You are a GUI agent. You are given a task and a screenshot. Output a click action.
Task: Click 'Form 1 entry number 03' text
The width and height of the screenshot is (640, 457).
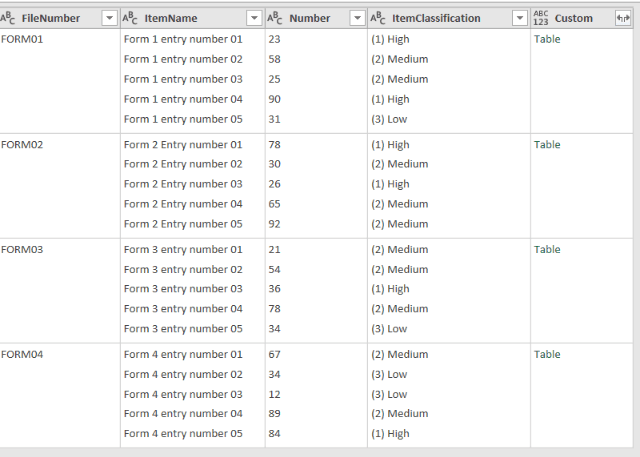tap(183, 79)
